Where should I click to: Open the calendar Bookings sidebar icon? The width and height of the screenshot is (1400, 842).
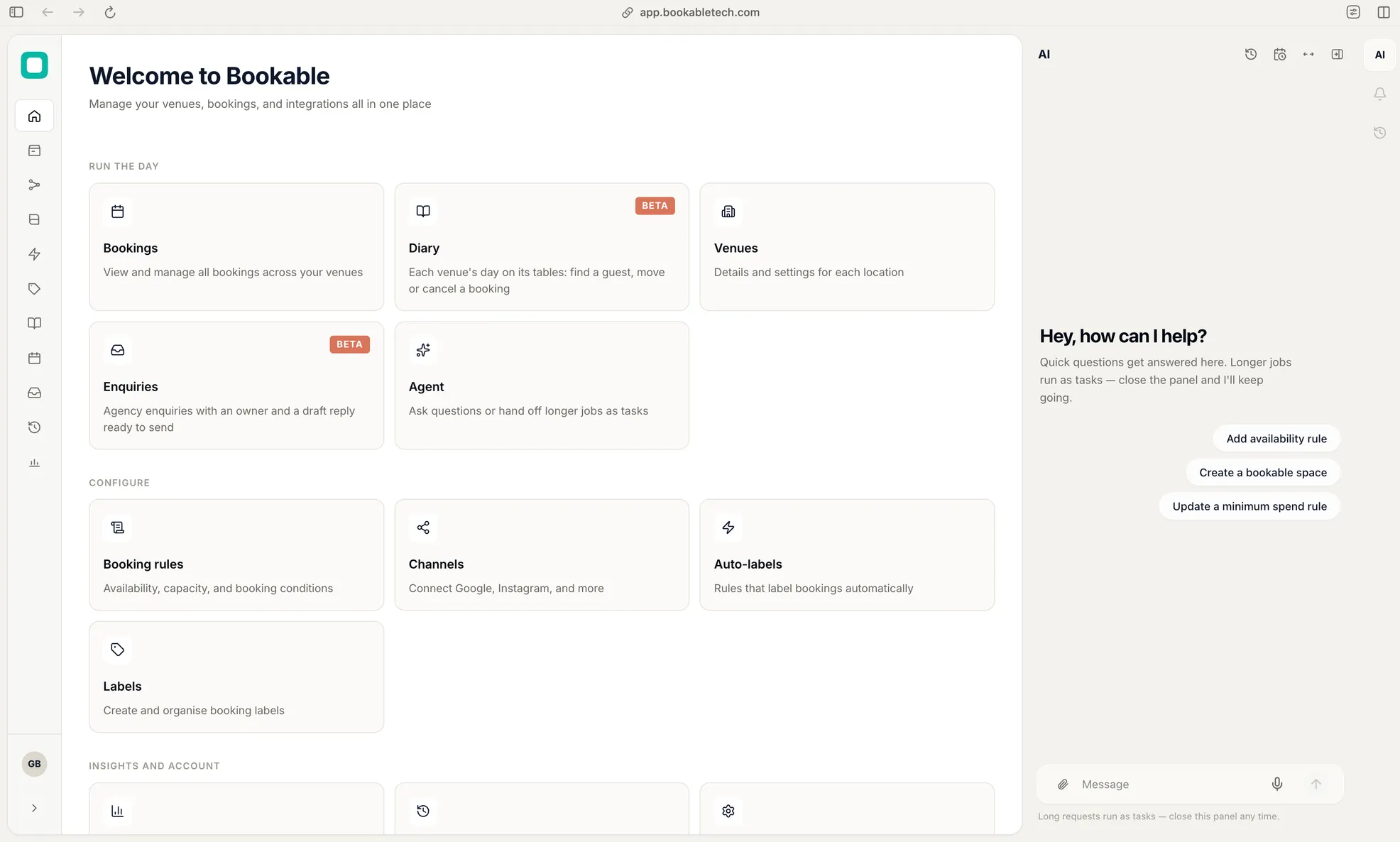34,358
